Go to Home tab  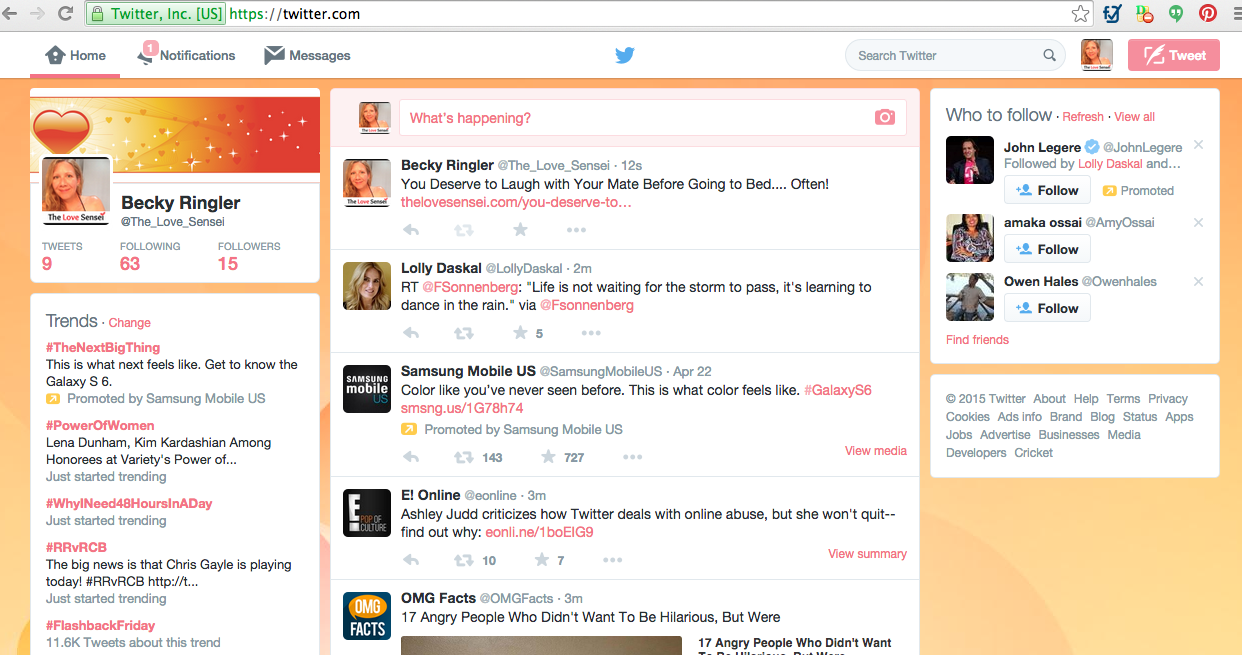click(76, 56)
